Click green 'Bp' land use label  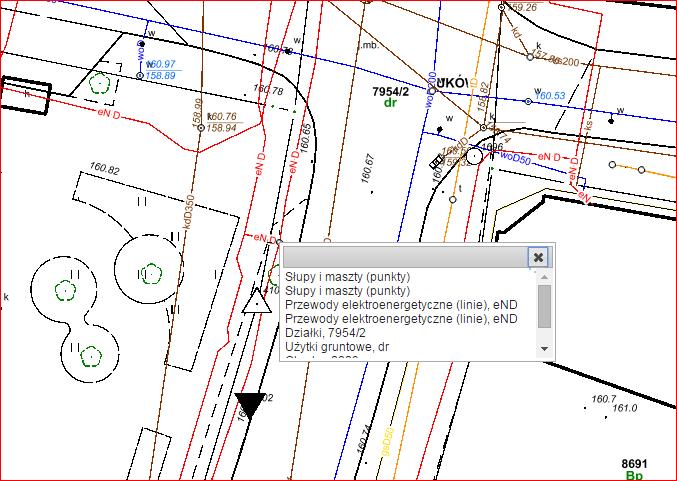point(634,476)
